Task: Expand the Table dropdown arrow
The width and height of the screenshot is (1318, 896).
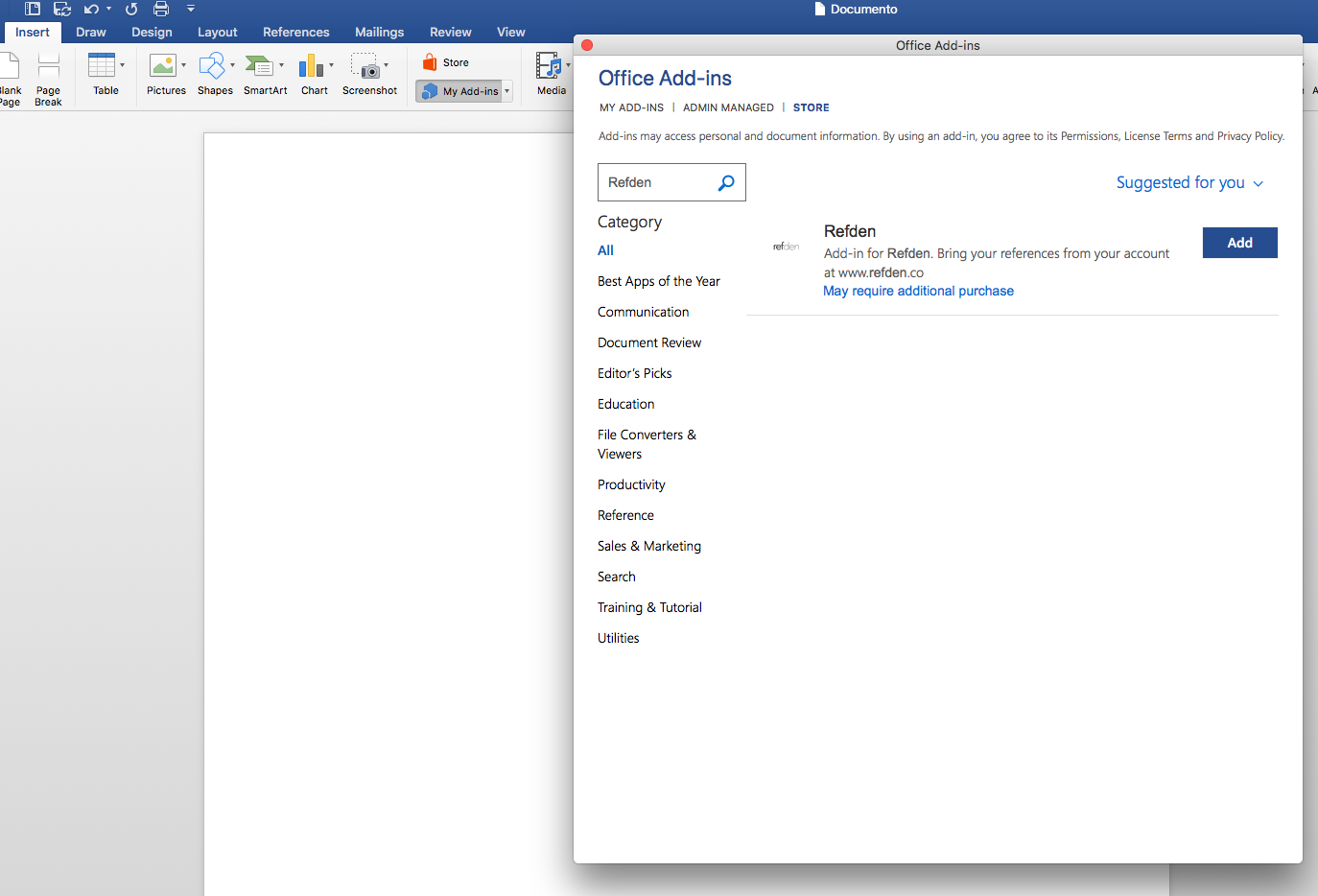Action: [122, 65]
